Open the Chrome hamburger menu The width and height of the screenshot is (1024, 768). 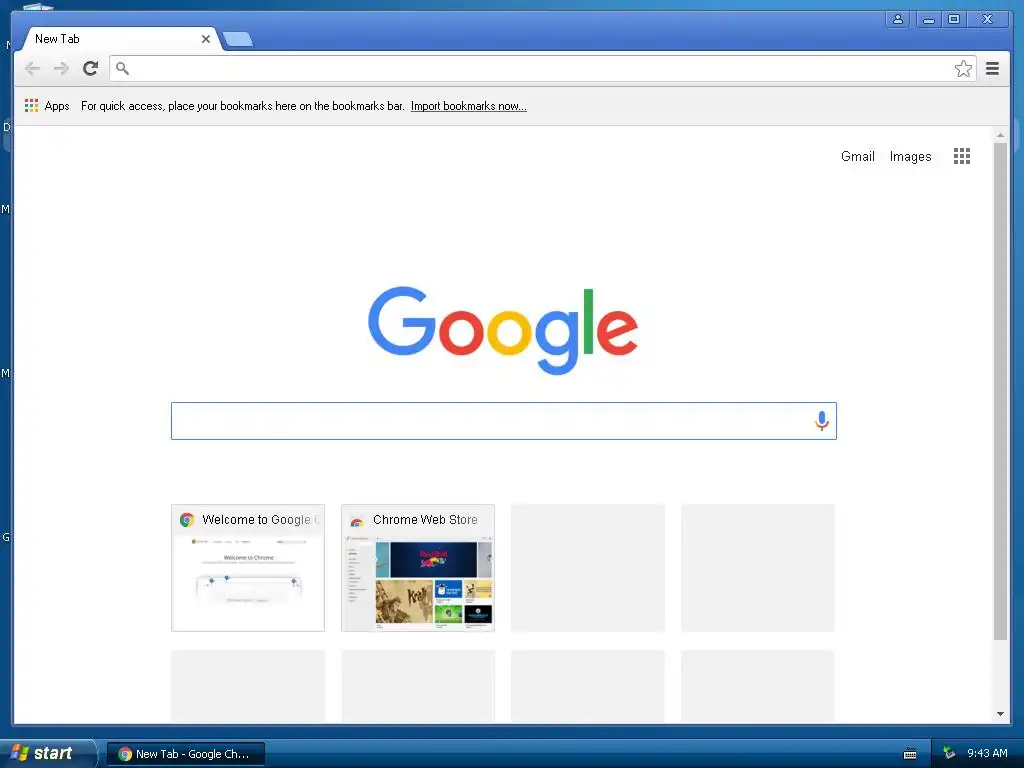(992, 69)
